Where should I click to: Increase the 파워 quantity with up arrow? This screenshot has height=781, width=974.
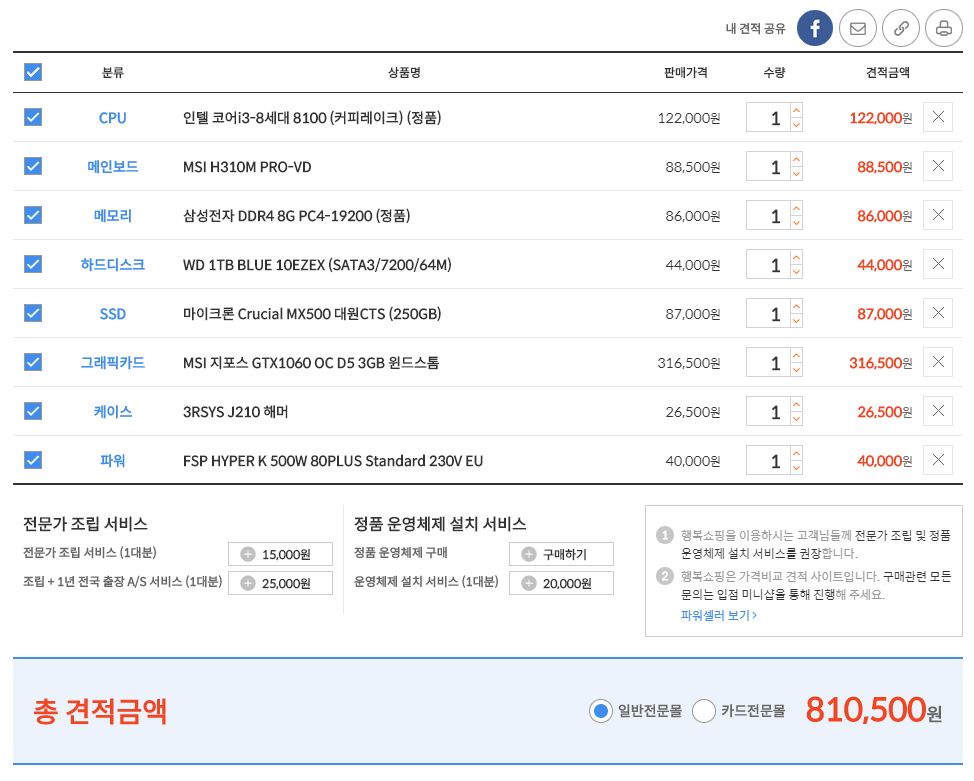796,454
